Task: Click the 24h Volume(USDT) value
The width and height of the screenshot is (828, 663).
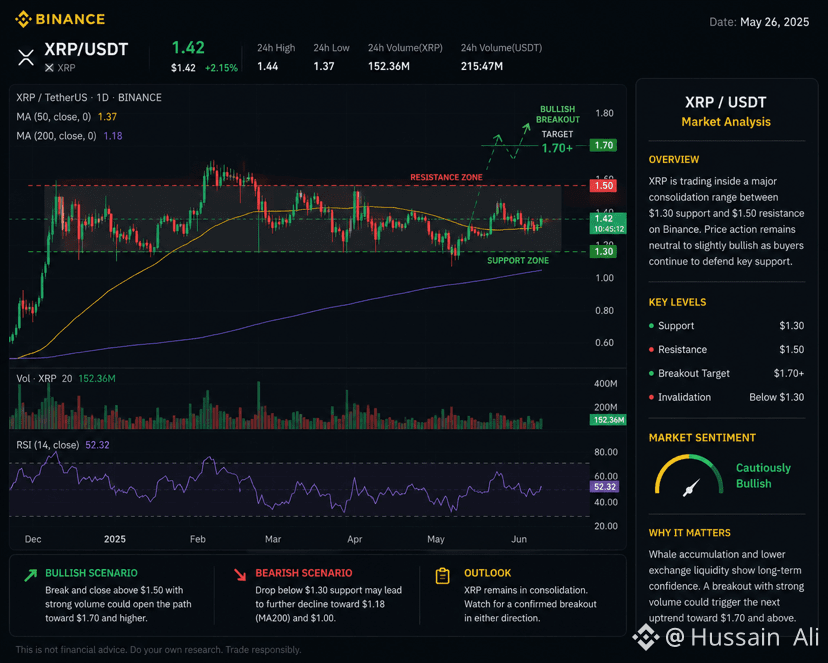Action: click(482, 67)
